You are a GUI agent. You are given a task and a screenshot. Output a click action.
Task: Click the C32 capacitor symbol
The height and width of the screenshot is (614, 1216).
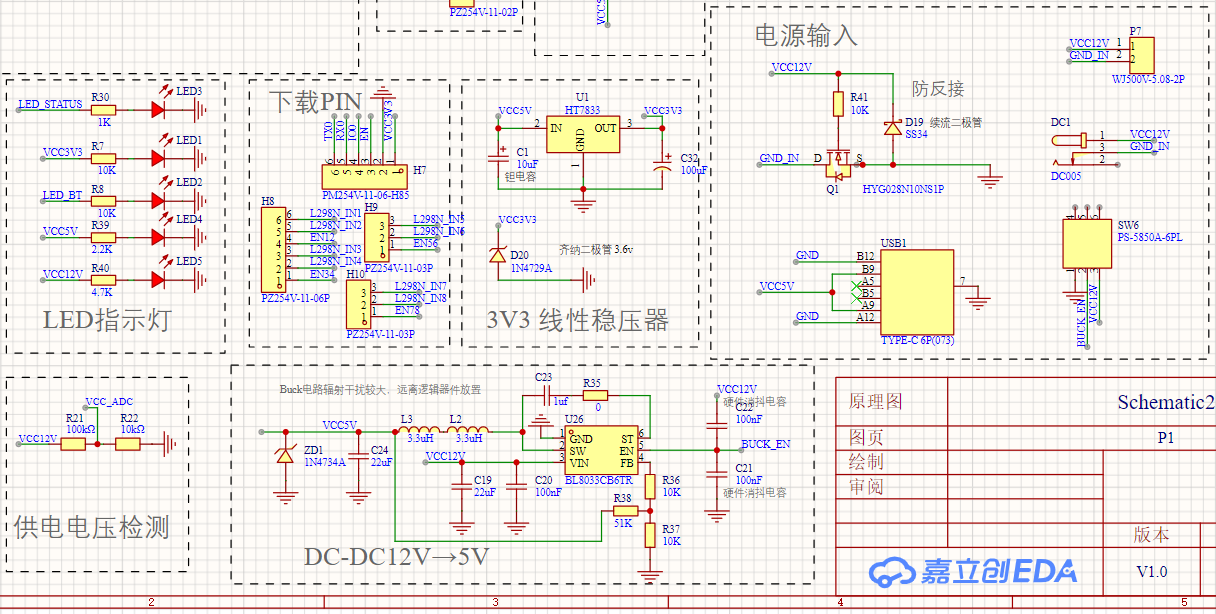click(x=661, y=164)
